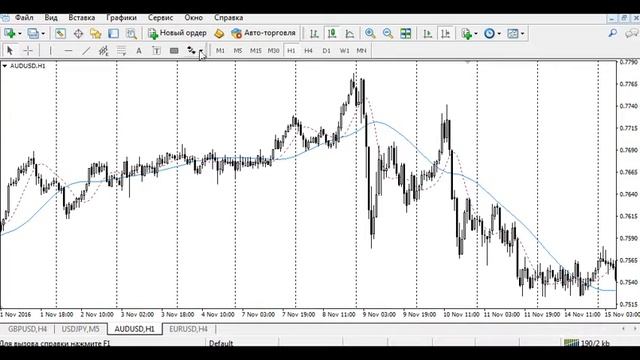Expand the indicators dropdown arrow
The height and width of the screenshot is (360, 640).
476,34
